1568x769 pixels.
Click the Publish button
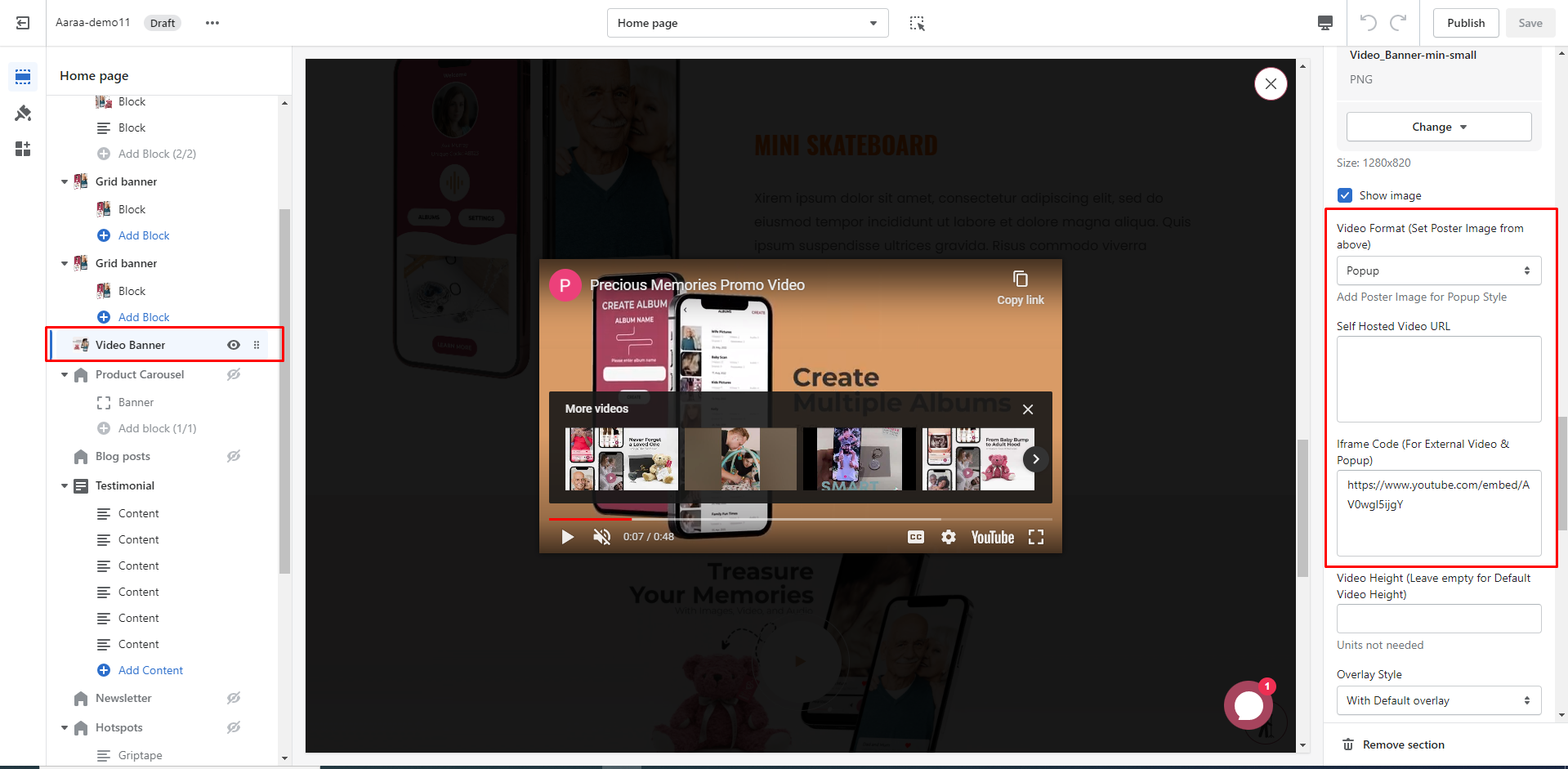pyautogui.click(x=1466, y=23)
